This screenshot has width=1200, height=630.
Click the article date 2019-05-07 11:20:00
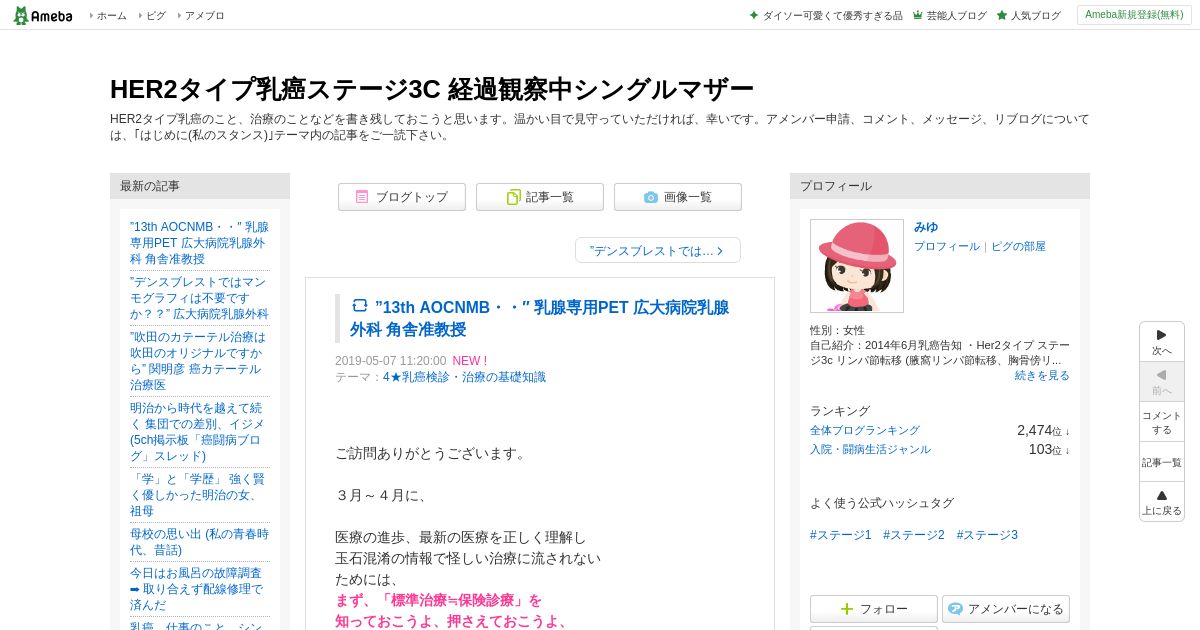tap(391, 361)
